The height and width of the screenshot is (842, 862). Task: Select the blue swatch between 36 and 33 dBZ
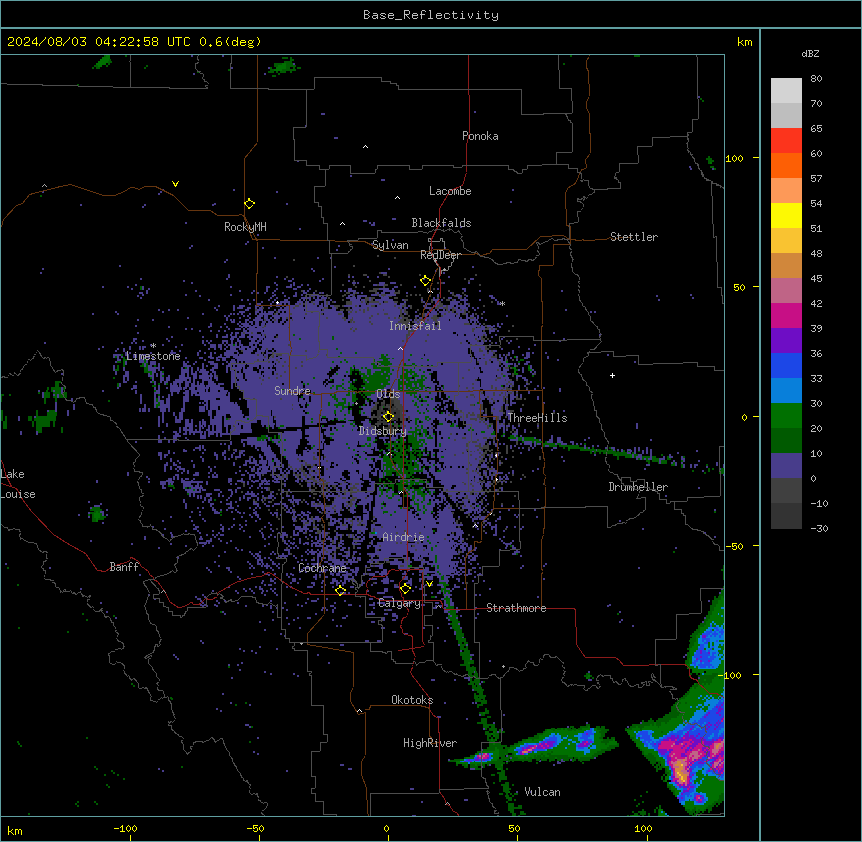coord(786,365)
